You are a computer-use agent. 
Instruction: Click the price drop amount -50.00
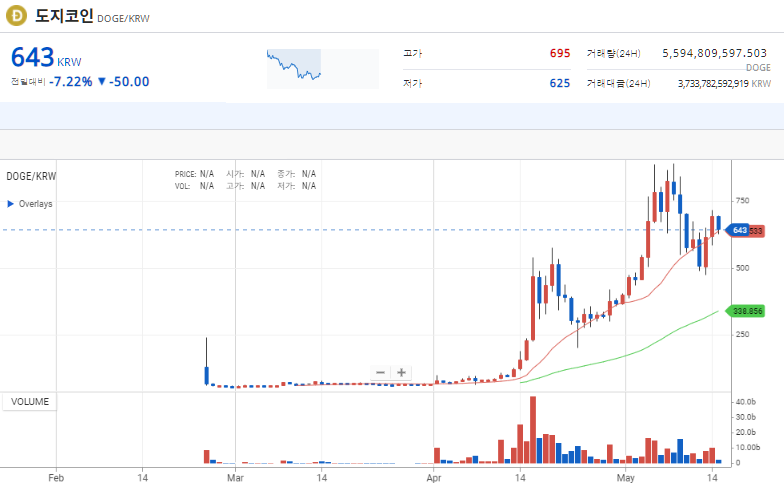tap(129, 82)
